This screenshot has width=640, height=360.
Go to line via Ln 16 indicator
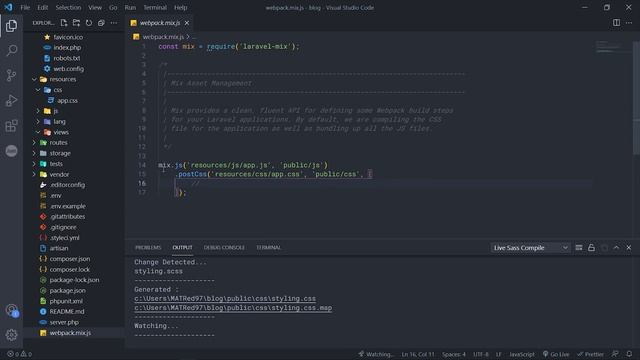pos(418,354)
